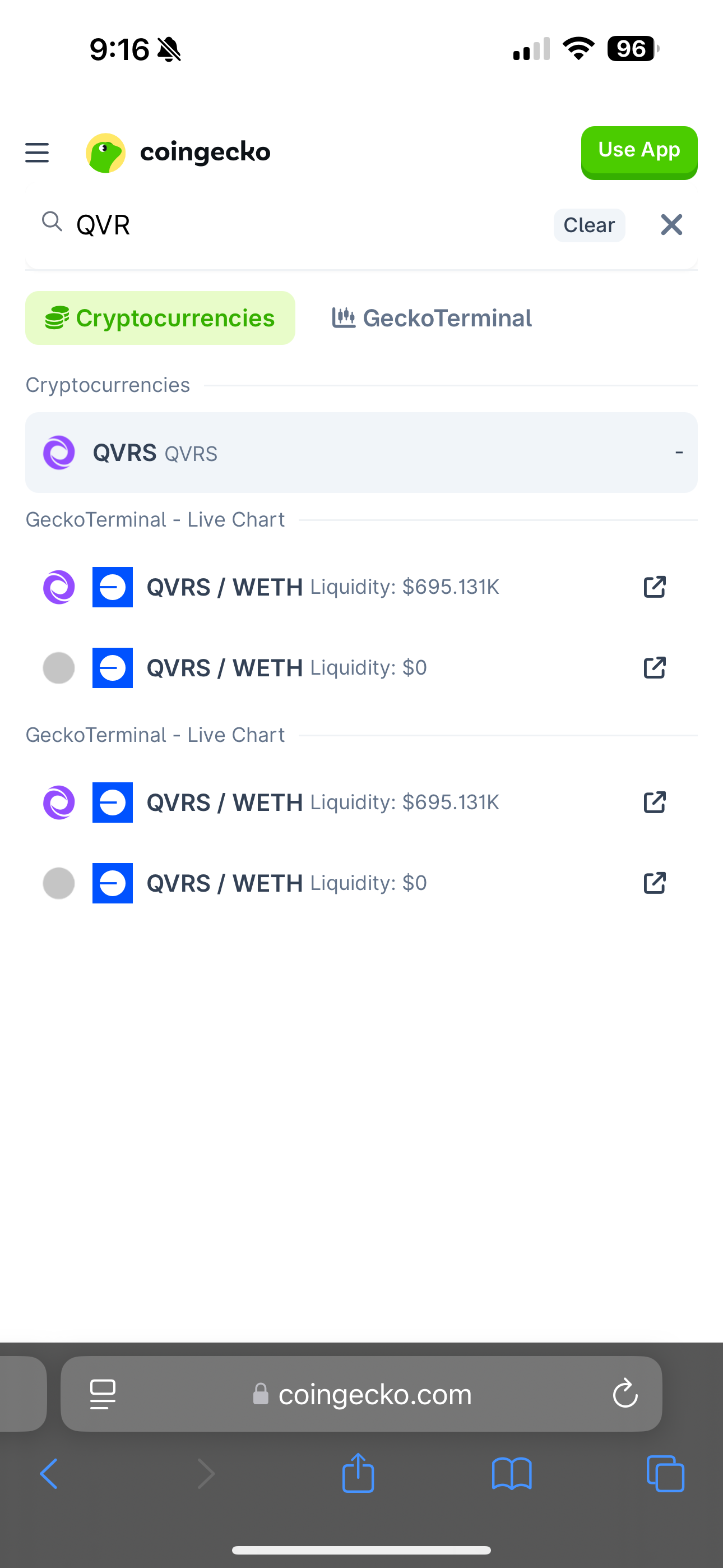The height and width of the screenshot is (1568, 723).
Task: Open Safari page settings menu icon
Action: coord(103,1394)
